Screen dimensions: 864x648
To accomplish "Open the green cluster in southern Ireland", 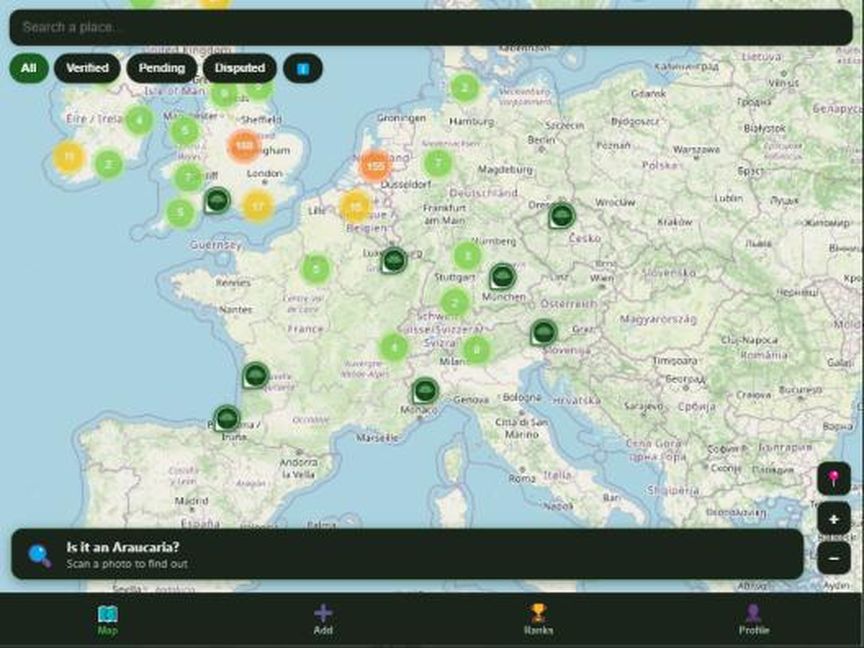I will point(109,164).
